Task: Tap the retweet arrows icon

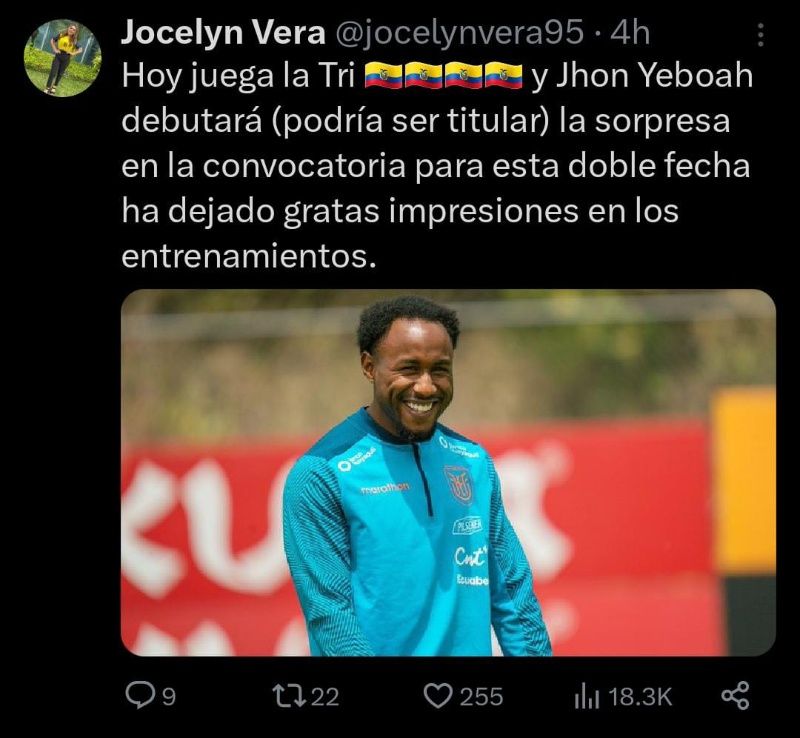Action: (x=289, y=696)
